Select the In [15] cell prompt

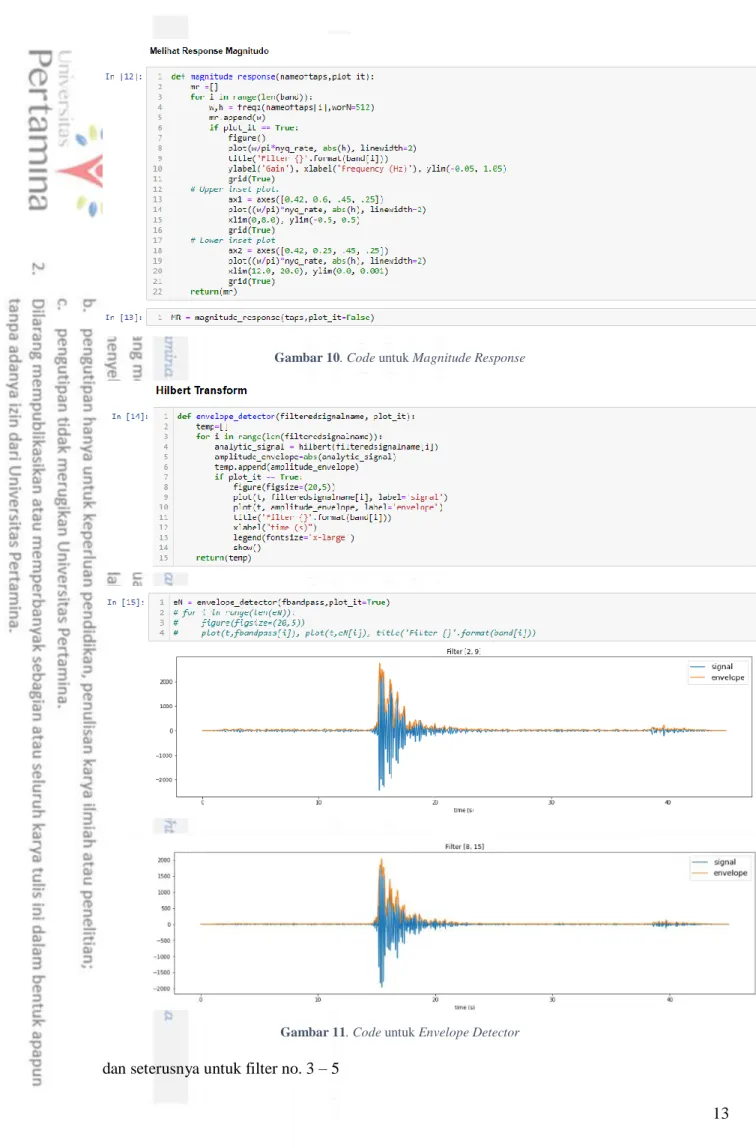click(x=124, y=603)
